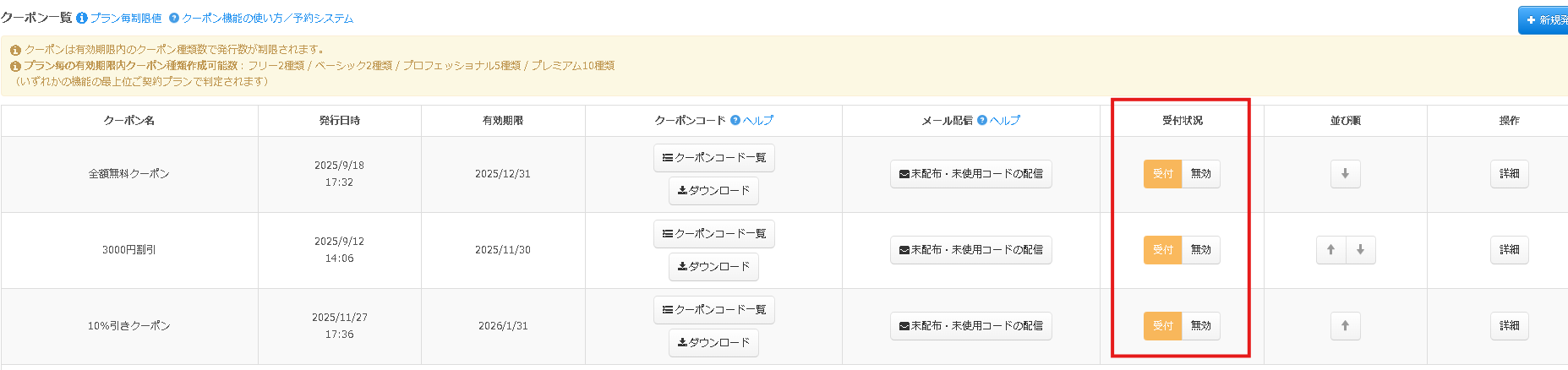Set 10%引きクーポン status to 無効

coord(1200,326)
